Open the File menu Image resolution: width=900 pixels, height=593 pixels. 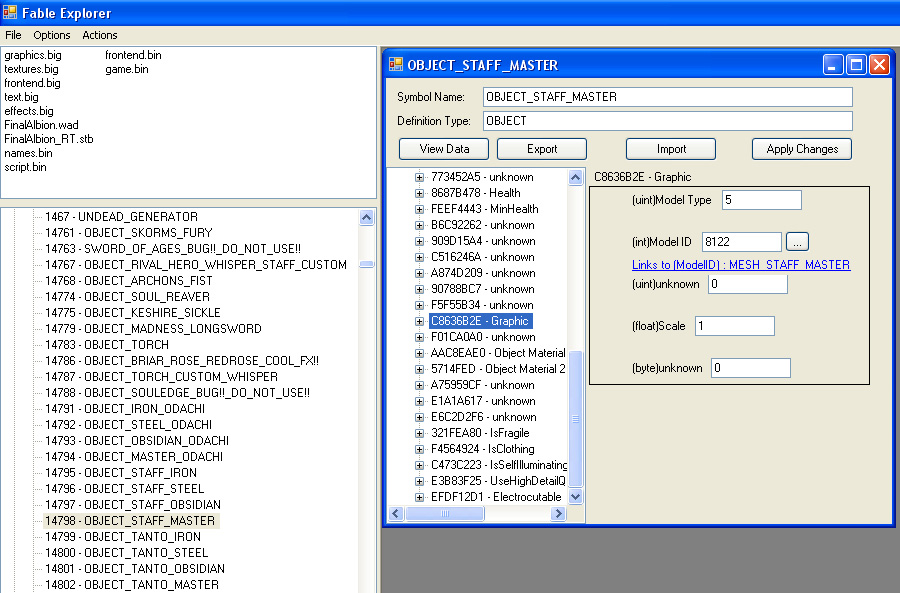(x=13, y=35)
